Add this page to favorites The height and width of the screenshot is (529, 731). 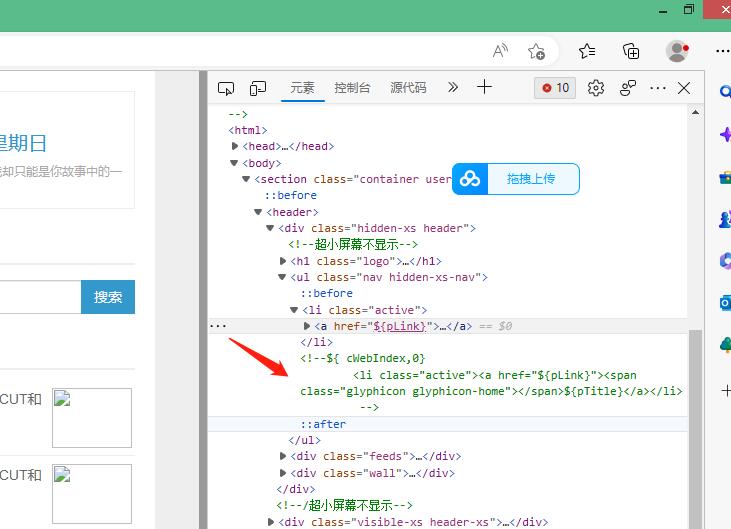[537, 51]
